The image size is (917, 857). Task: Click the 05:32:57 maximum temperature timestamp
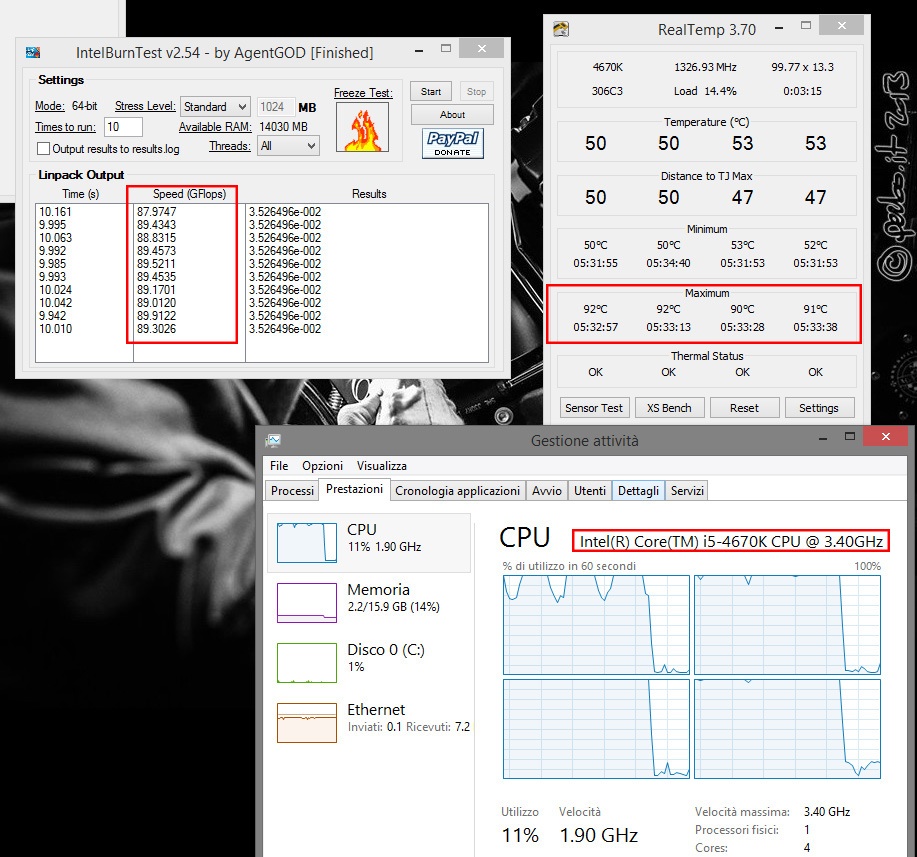pos(595,327)
